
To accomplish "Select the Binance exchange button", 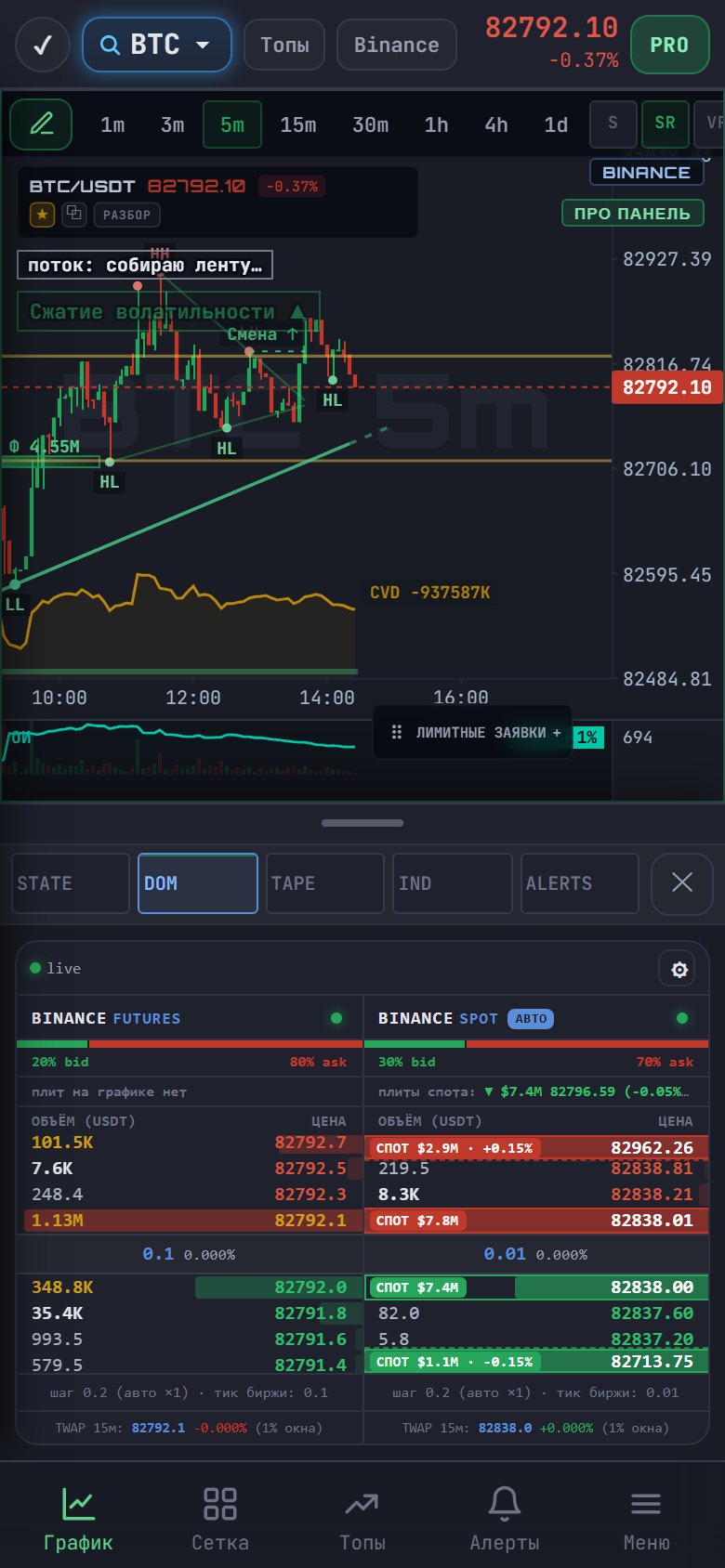I will click(396, 45).
